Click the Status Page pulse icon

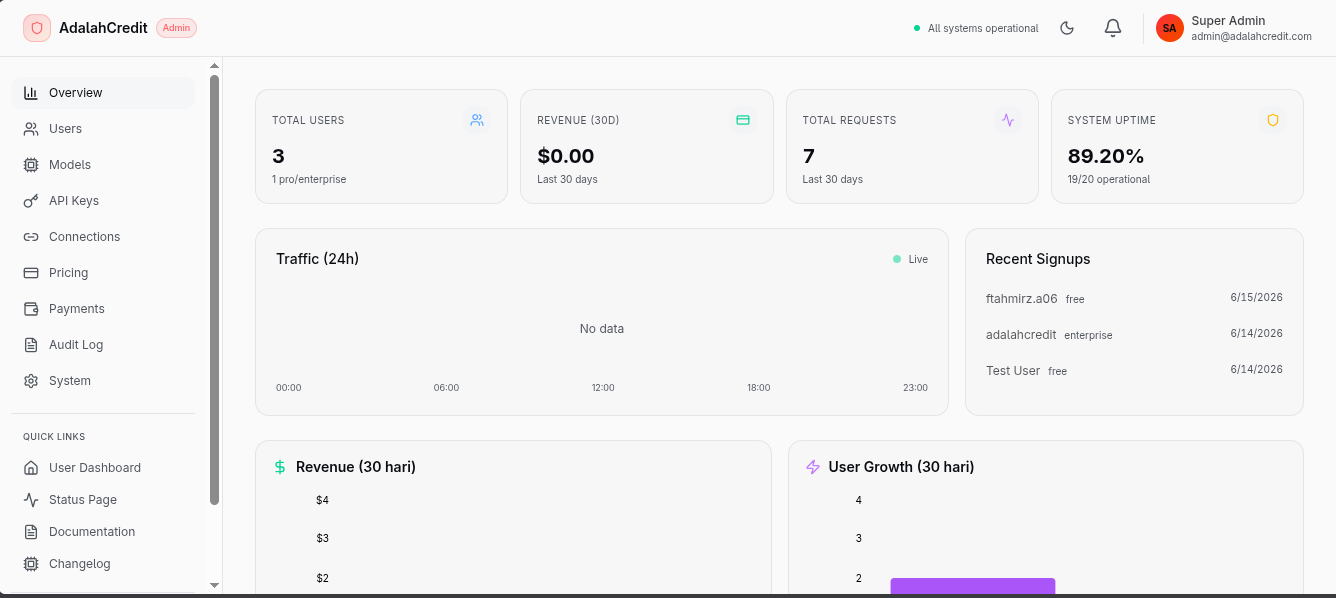31,500
